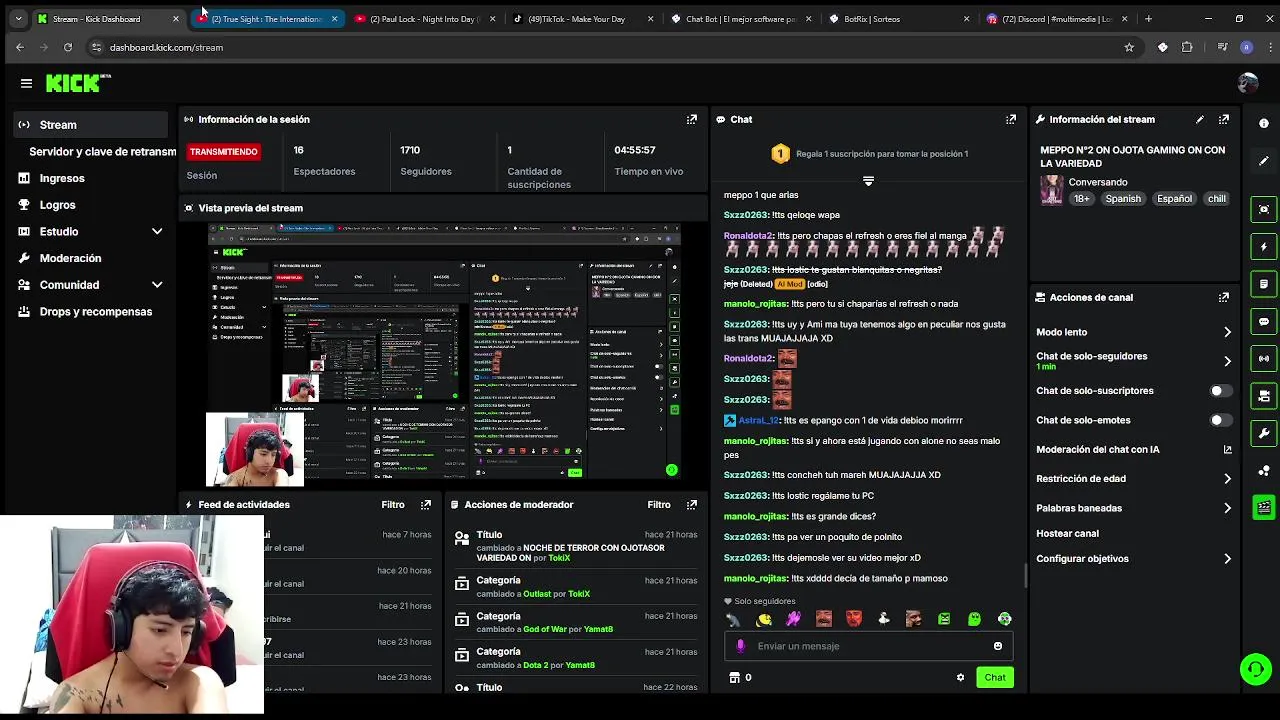Open the green headset support bubble
Image resolution: width=1280 pixels, height=720 pixels.
(x=1255, y=669)
